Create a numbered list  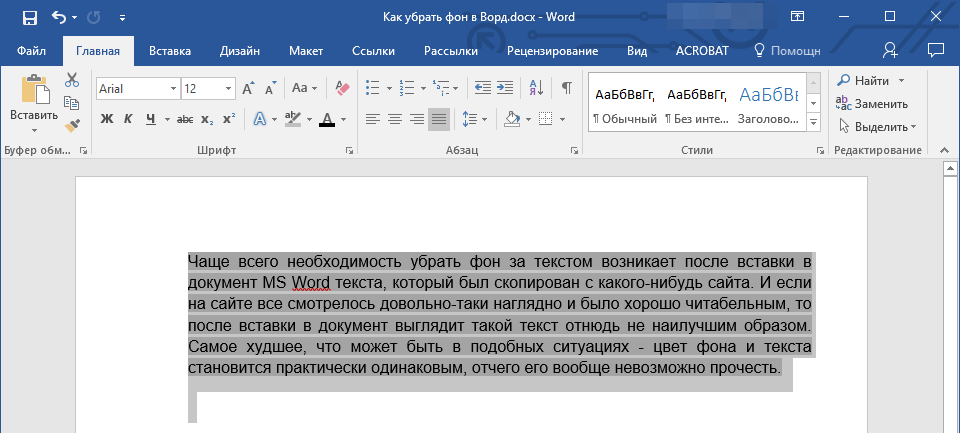pyautogui.click(x=406, y=88)
